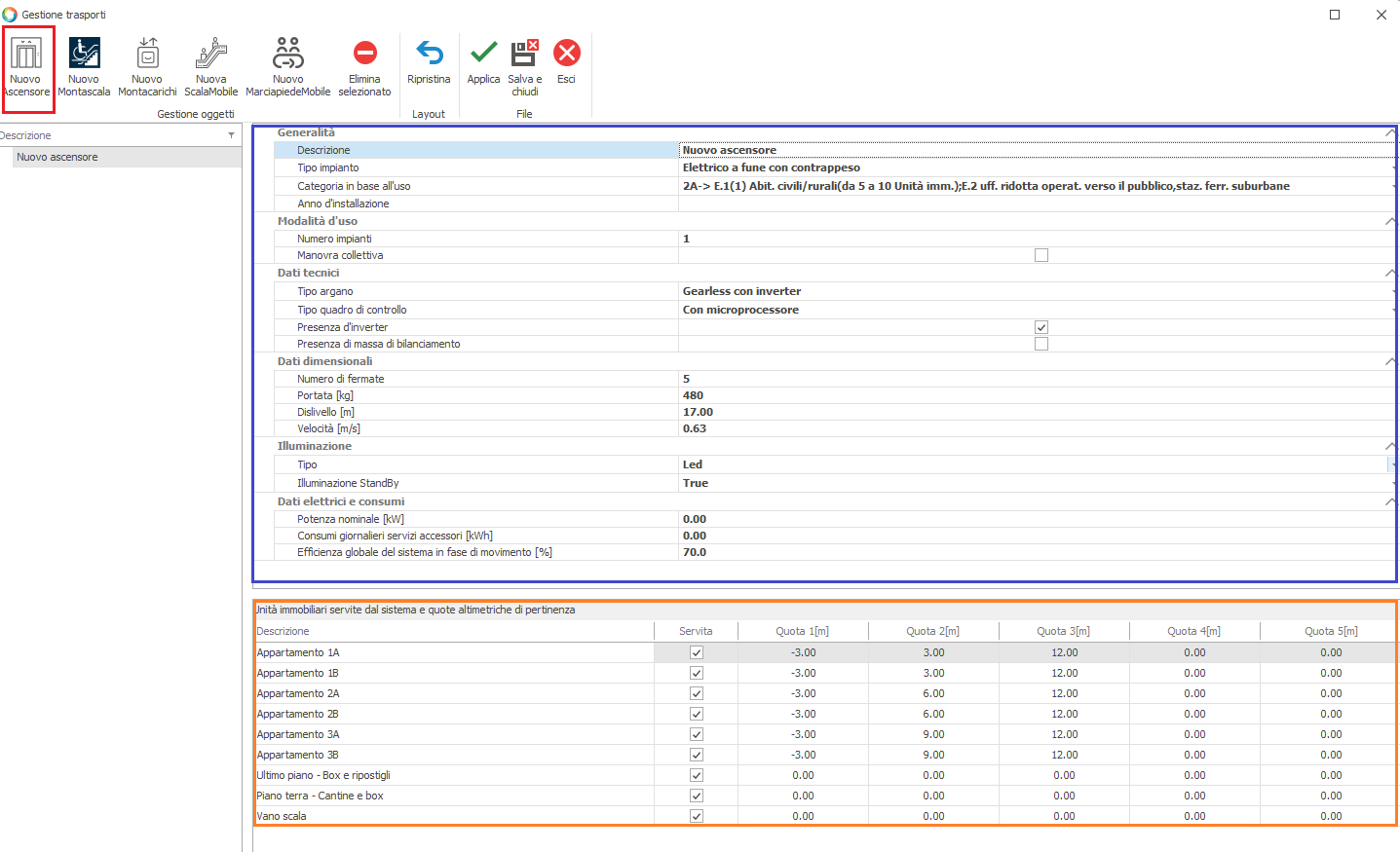Click Salva e chiudi
Image resolution: width=1400 pixels, height=852 pixels.
click(525, 55)
